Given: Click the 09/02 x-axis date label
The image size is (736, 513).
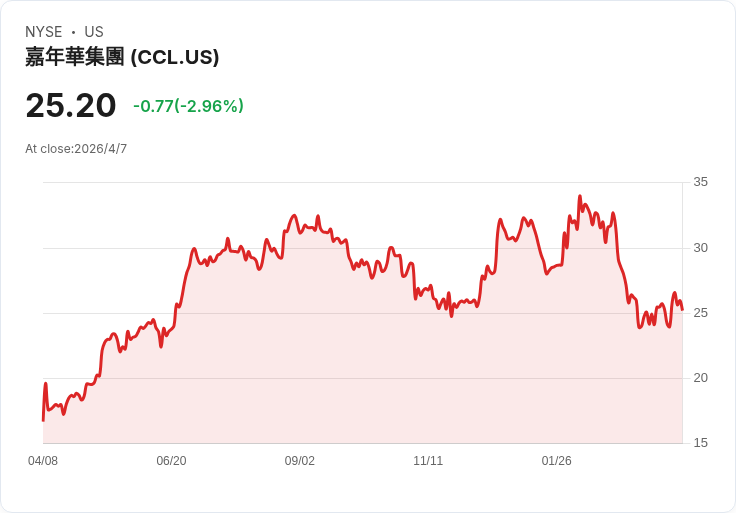Looking at the screenshot, I should click(299, 461).
